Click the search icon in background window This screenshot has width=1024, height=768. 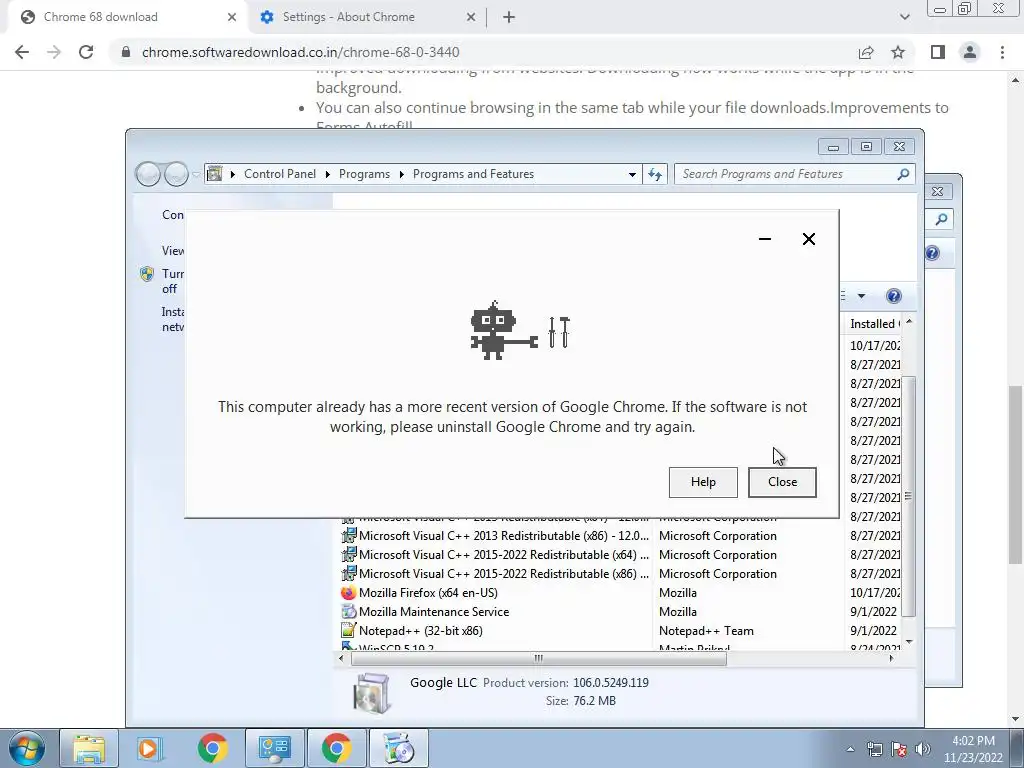click(941, 219)
